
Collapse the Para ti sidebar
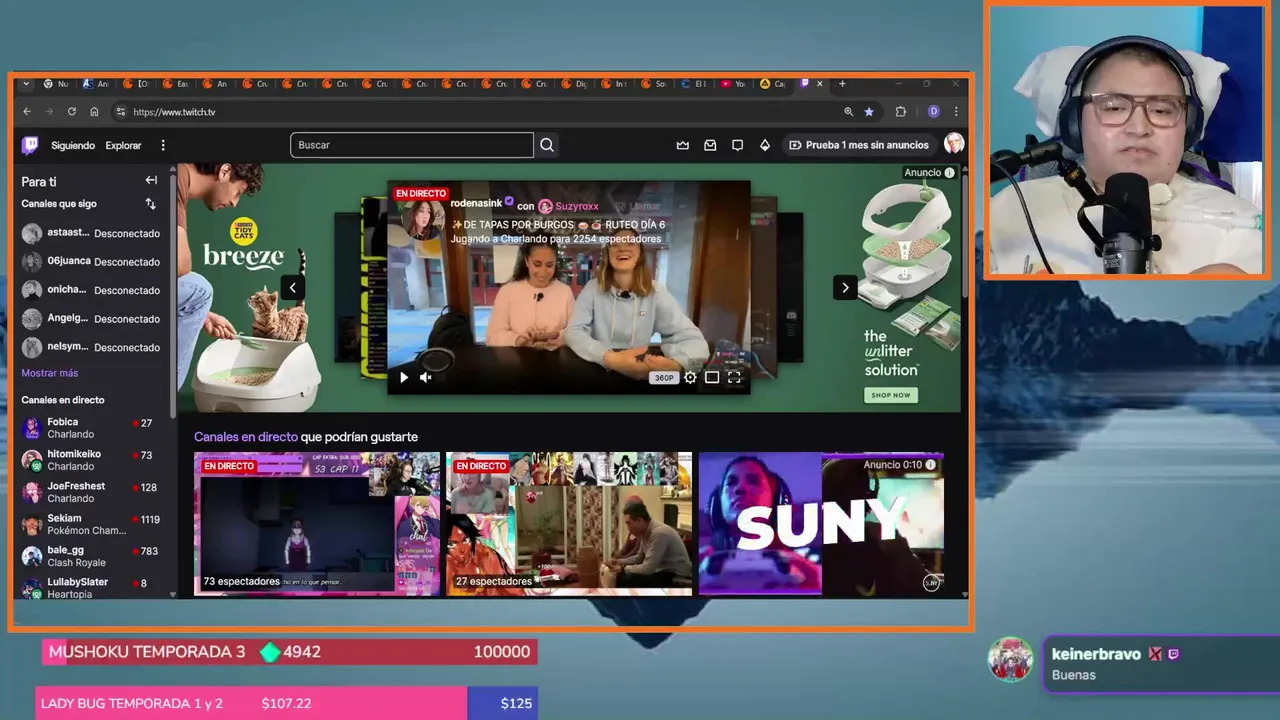pyautogui.click(x=151, y=180)
